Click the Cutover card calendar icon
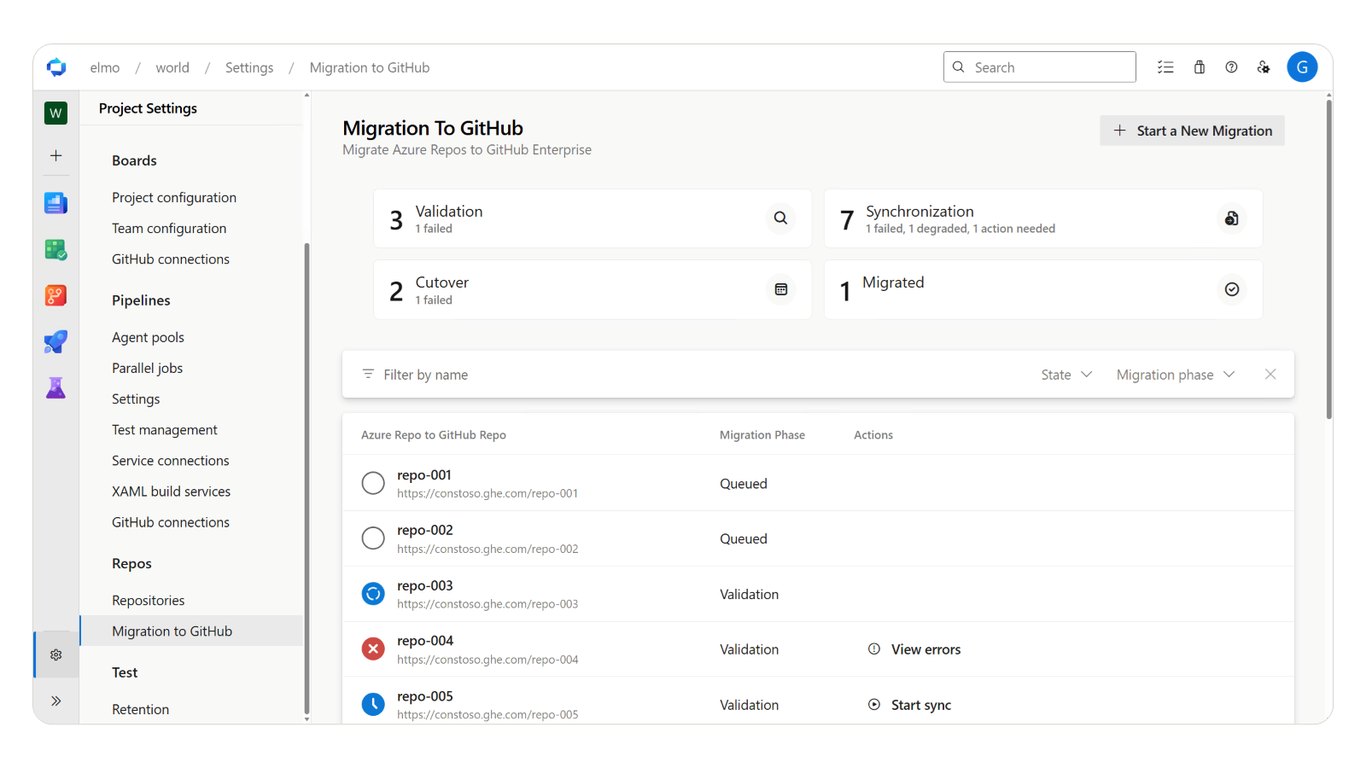 click(x=781, y=289)
